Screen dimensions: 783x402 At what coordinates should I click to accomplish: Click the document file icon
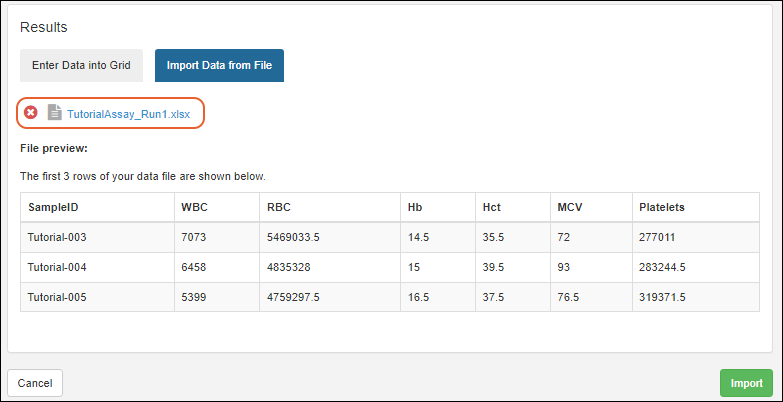coord(54,113)
